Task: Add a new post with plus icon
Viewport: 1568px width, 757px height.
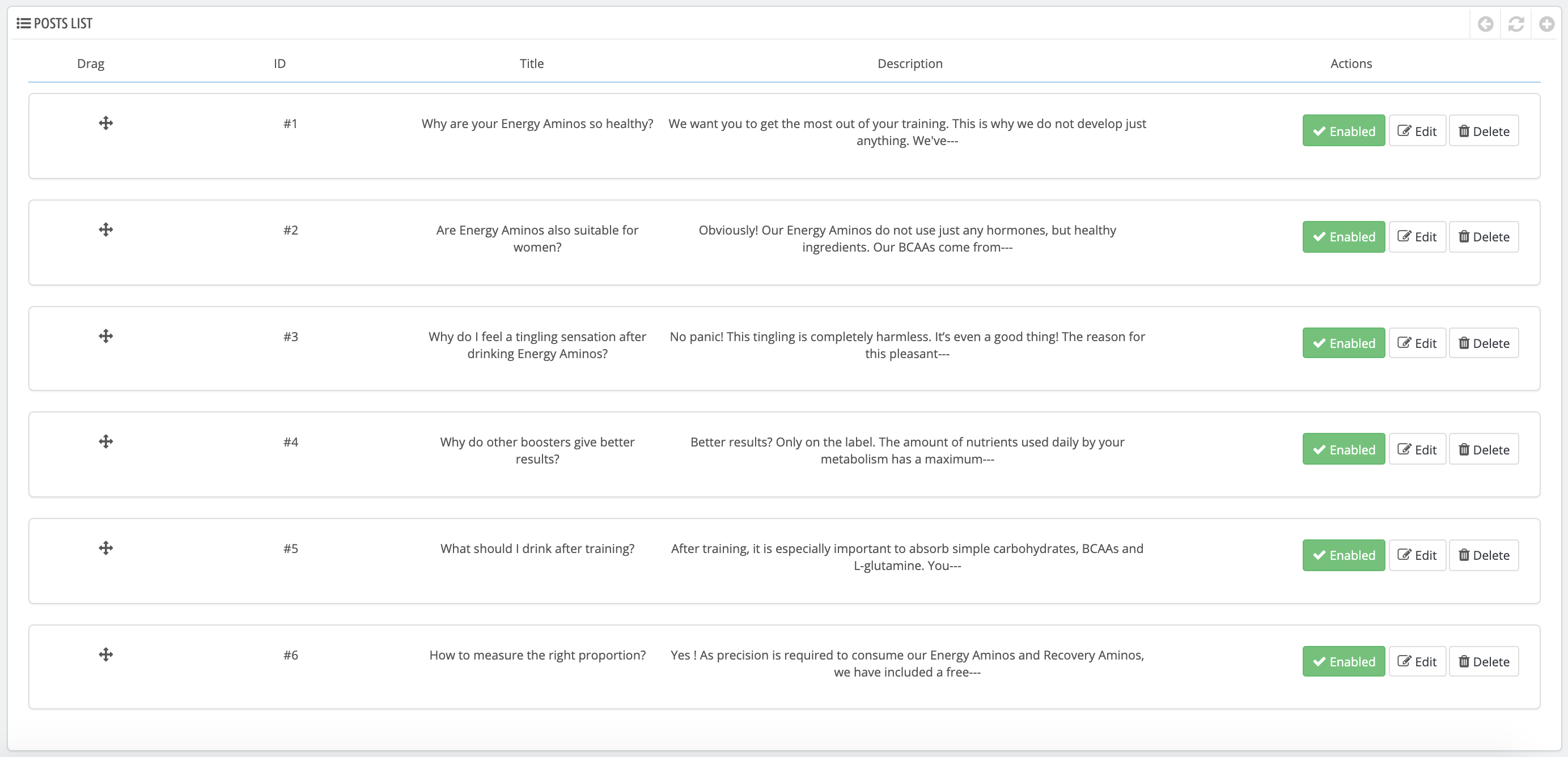Action: 1546,24
